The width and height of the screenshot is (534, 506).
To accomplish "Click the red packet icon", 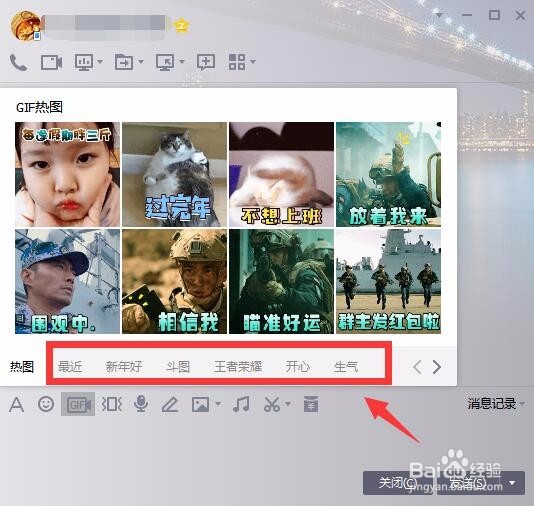I will 311,404.
